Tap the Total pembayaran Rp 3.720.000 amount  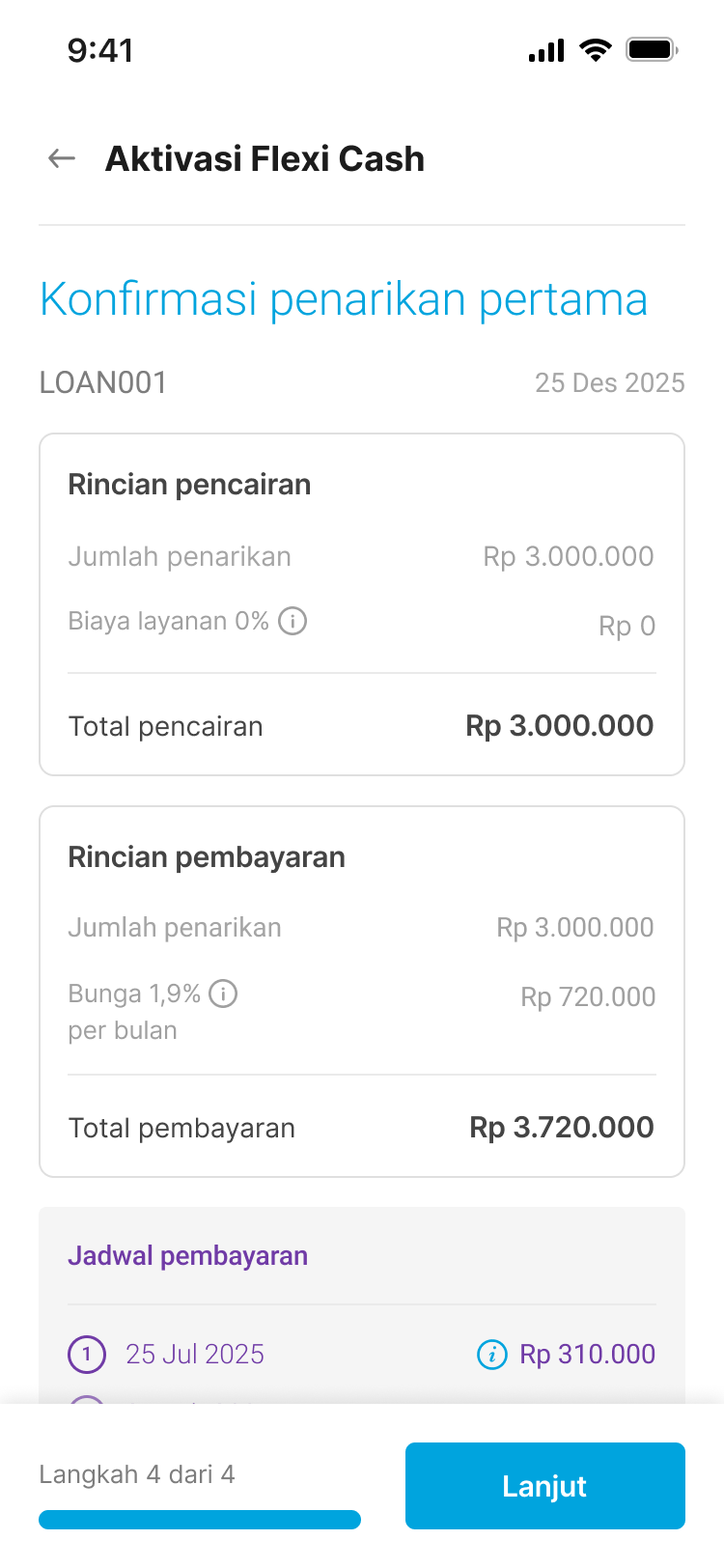561,1128
